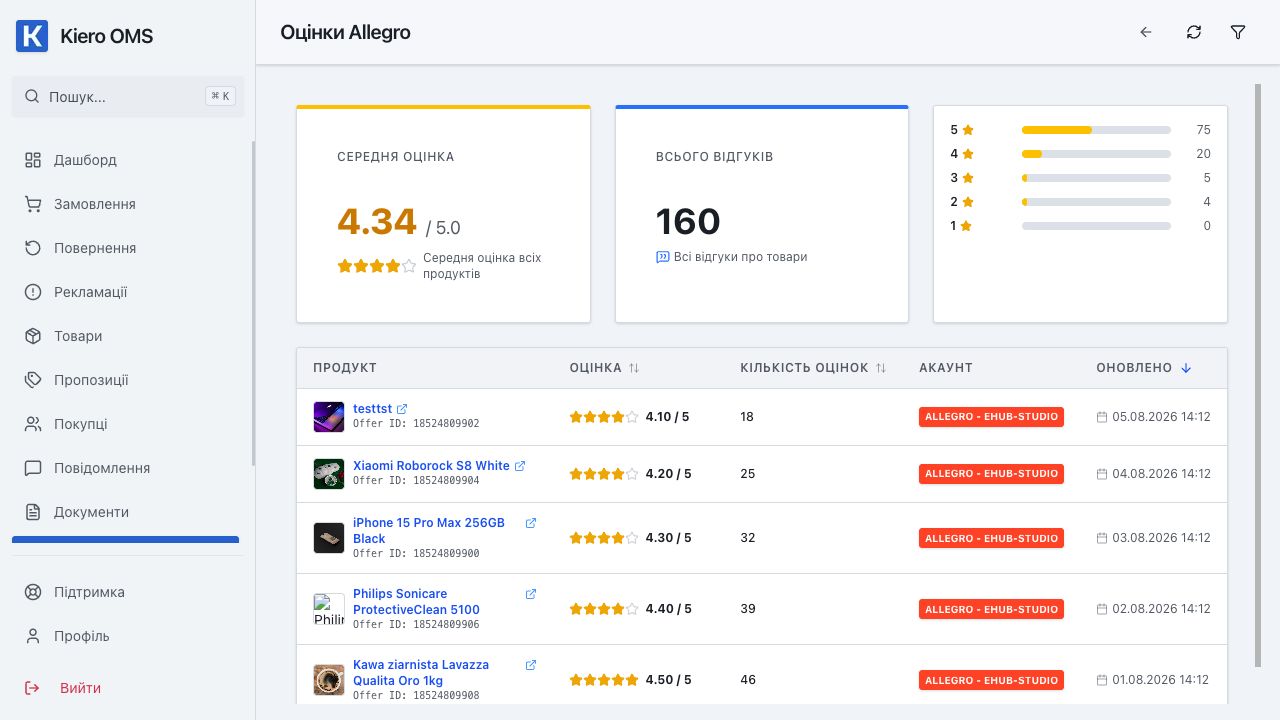Sort by Кількість оцінок column arrows

click(881, 368)
